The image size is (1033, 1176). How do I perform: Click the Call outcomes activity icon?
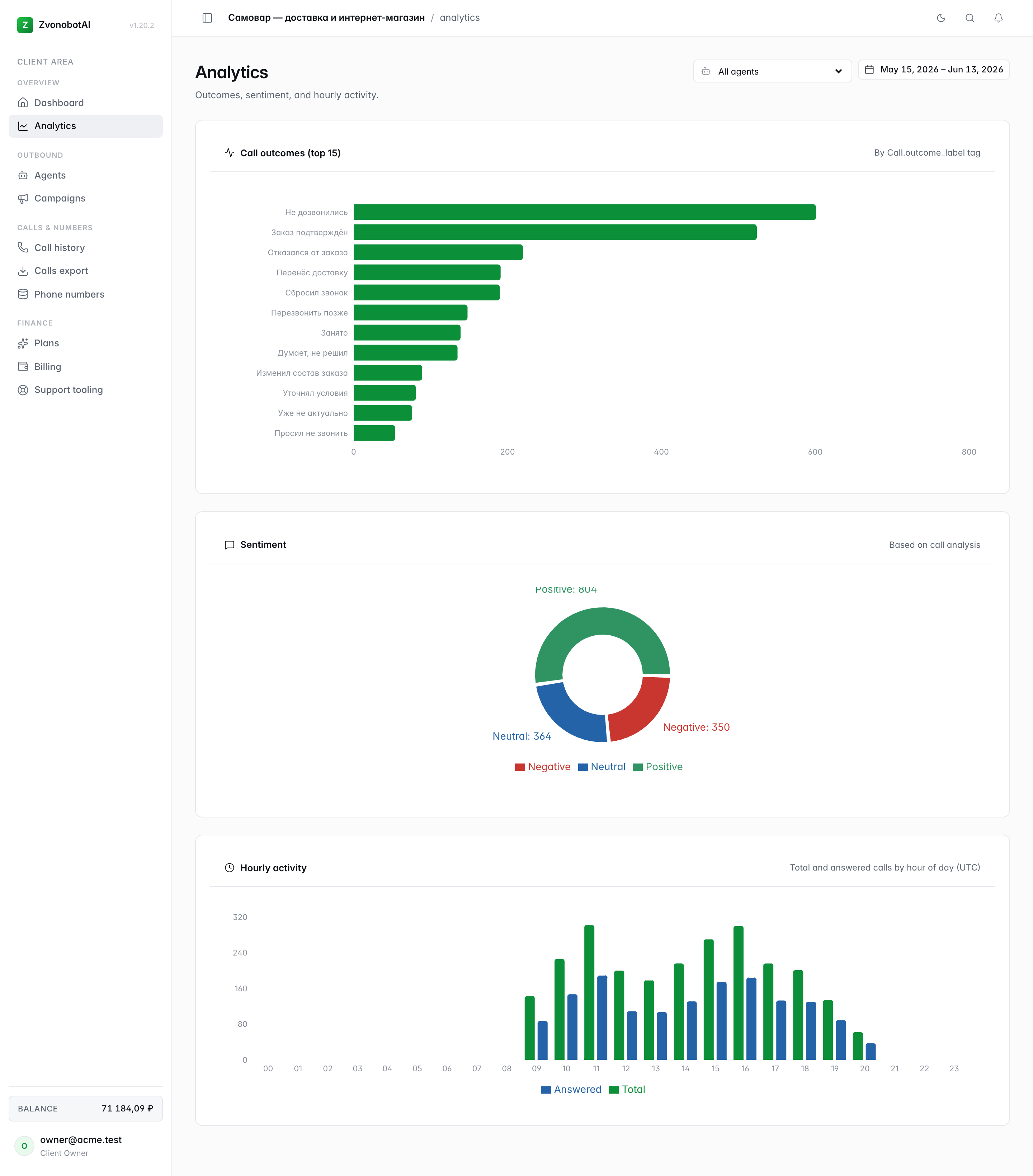pyautogui.click(x=230, y=152)
